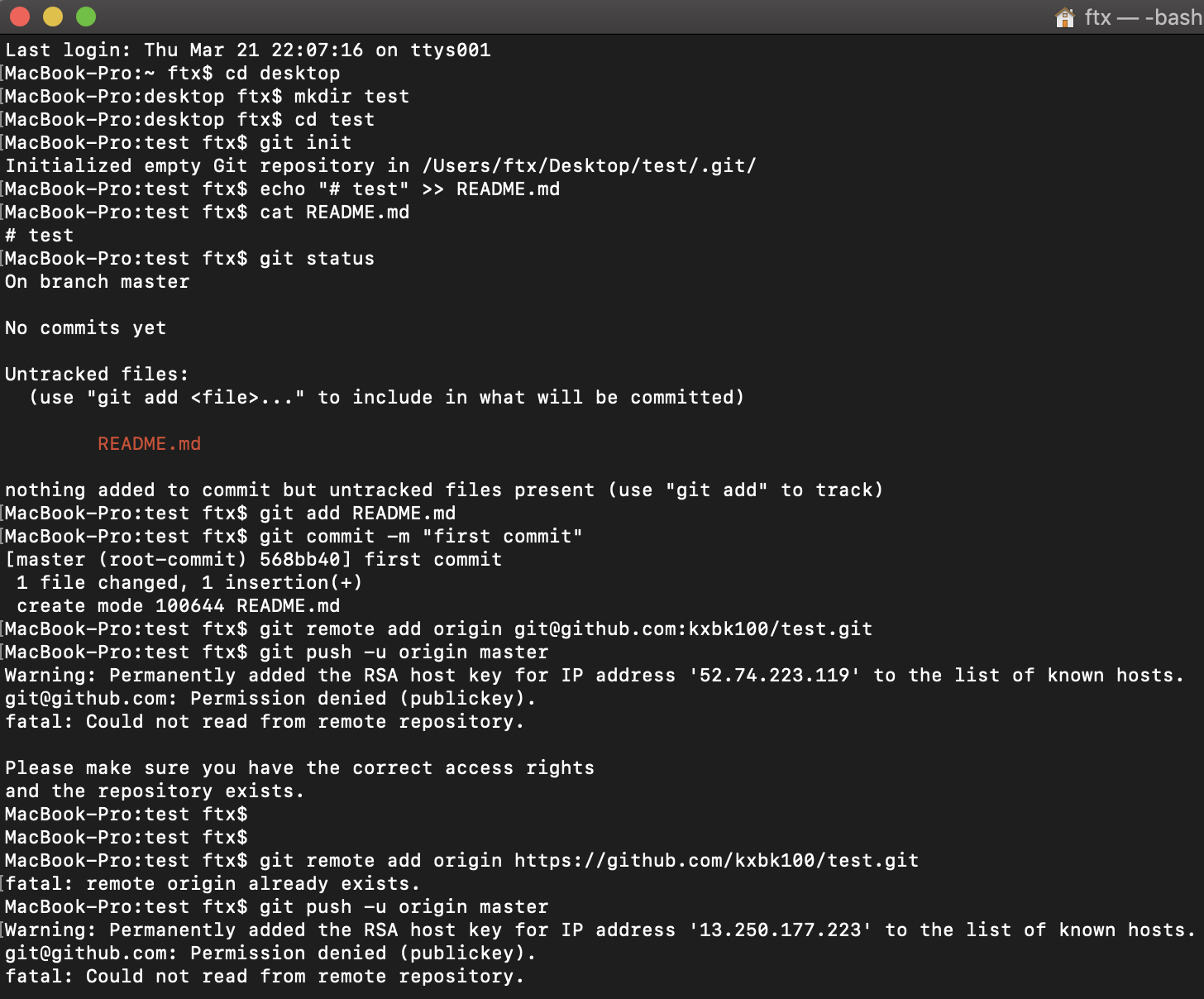Click the green zoom window button
The width and height of the screenshot is (1204, 999).
point(86,17)
